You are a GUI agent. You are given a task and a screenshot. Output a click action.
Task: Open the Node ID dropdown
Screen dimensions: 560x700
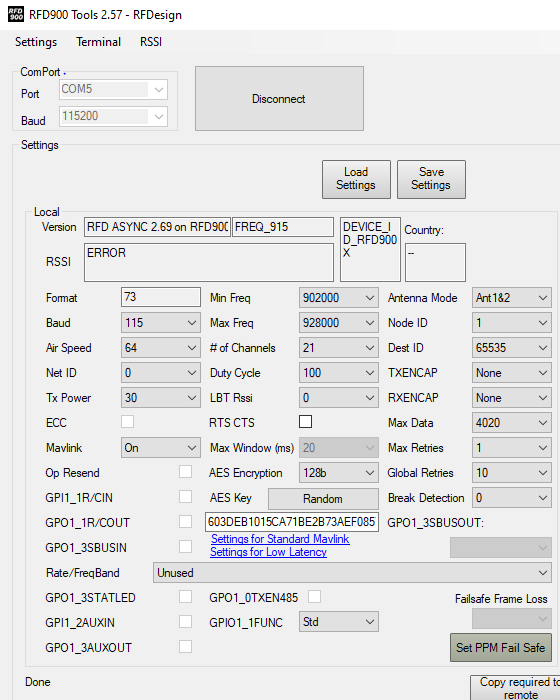[x=512, y=323]
